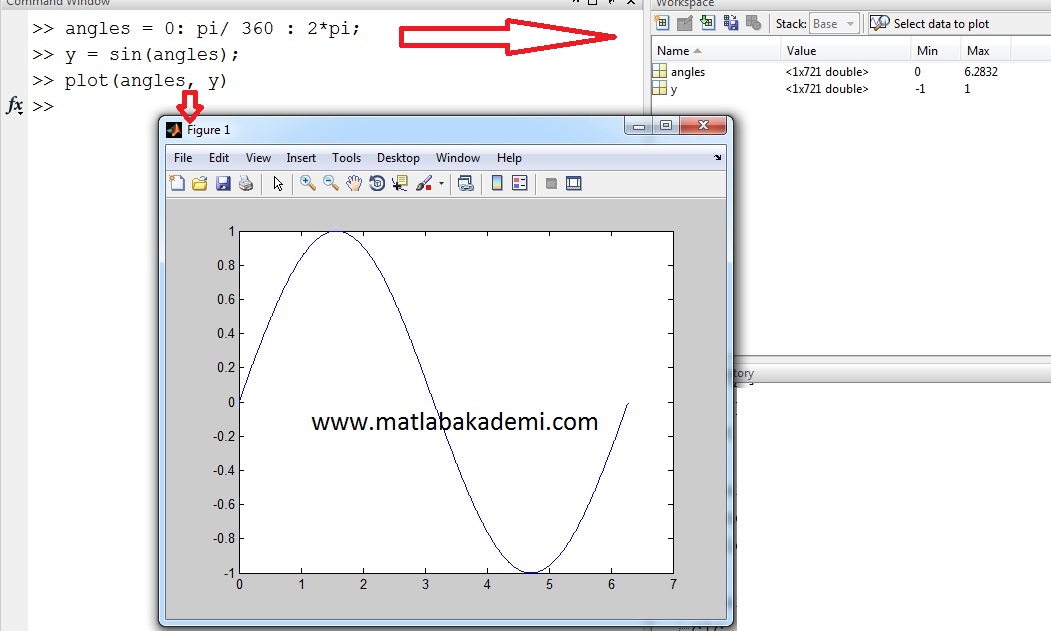Select the Data Cursor tool
1051x631 pixels.
400,183
